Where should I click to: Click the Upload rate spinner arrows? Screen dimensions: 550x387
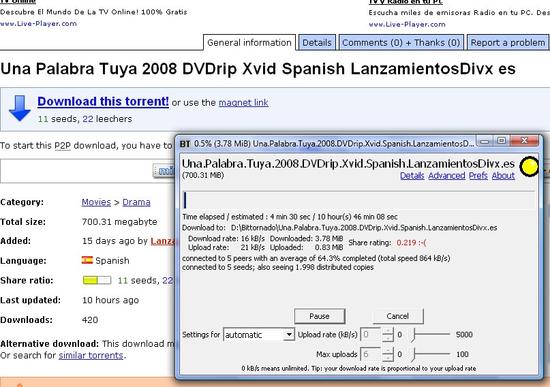388,334
